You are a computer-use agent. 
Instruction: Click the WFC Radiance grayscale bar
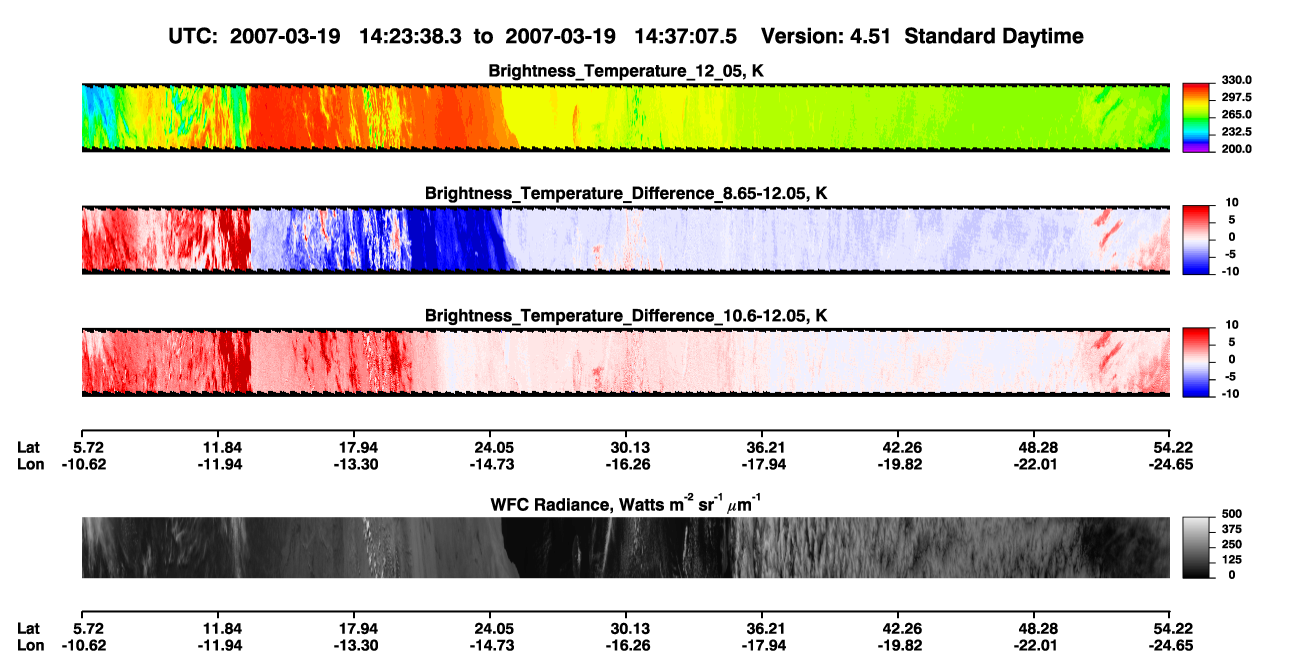coord(1195,548)
